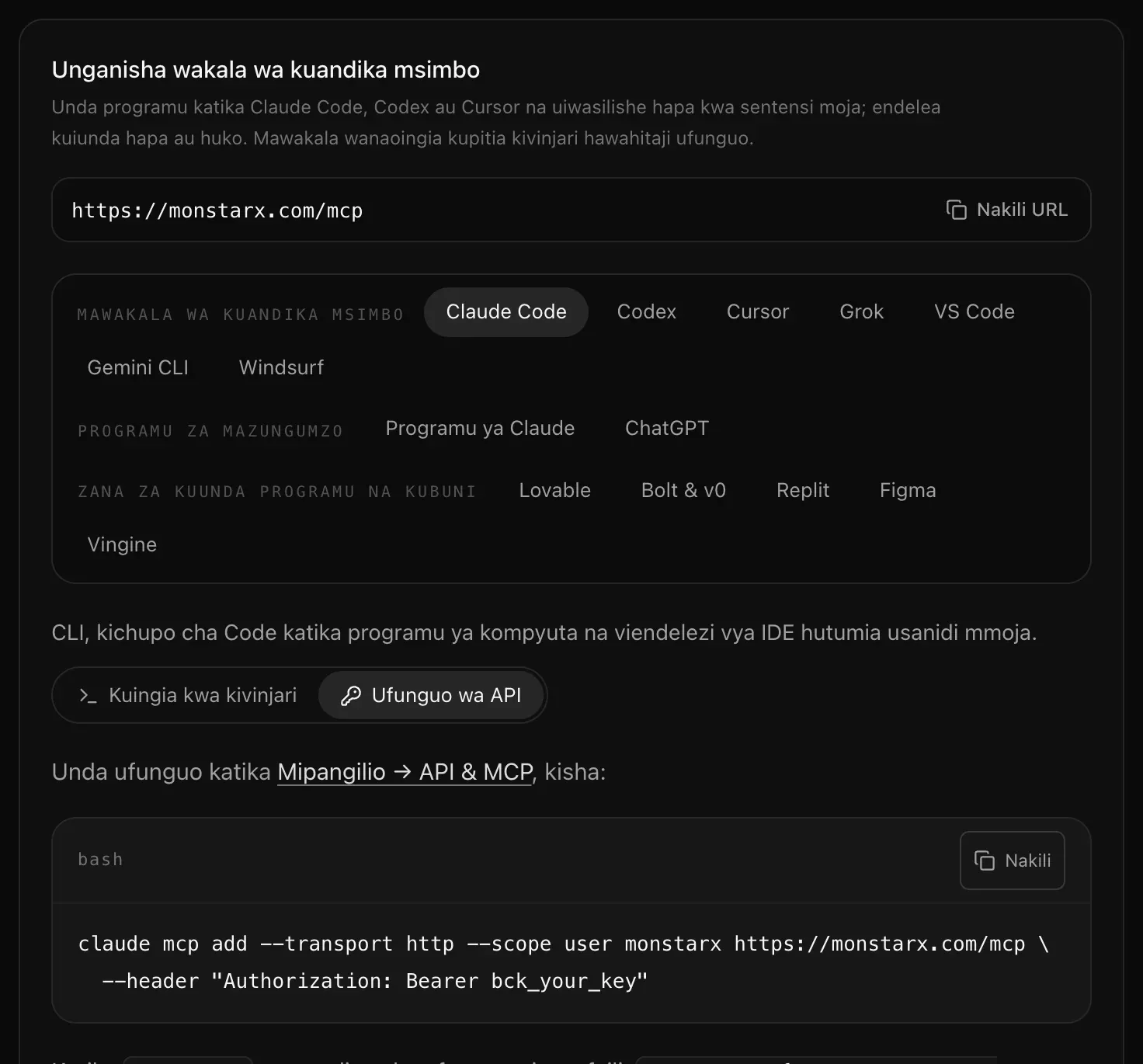Click the Unganisha wakala wa kuandika msimbo heading

point(266,70)
